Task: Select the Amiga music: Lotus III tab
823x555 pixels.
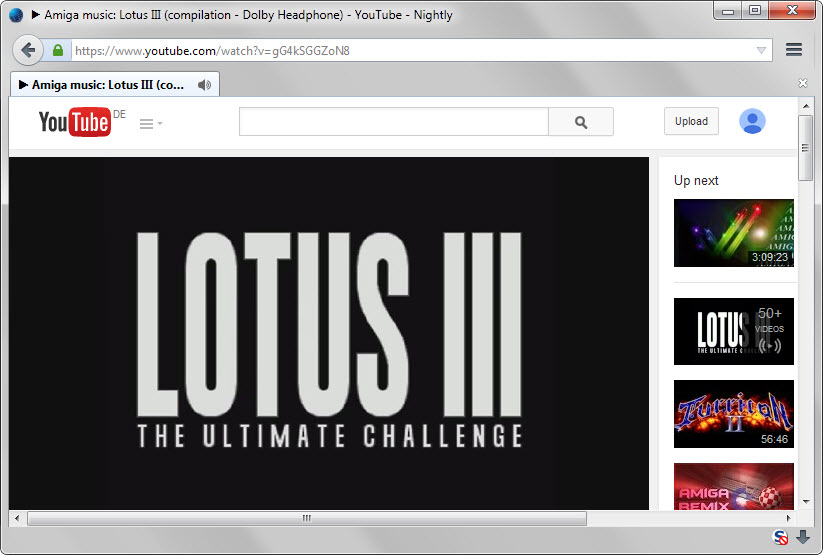Action: [x=114, y=85]
